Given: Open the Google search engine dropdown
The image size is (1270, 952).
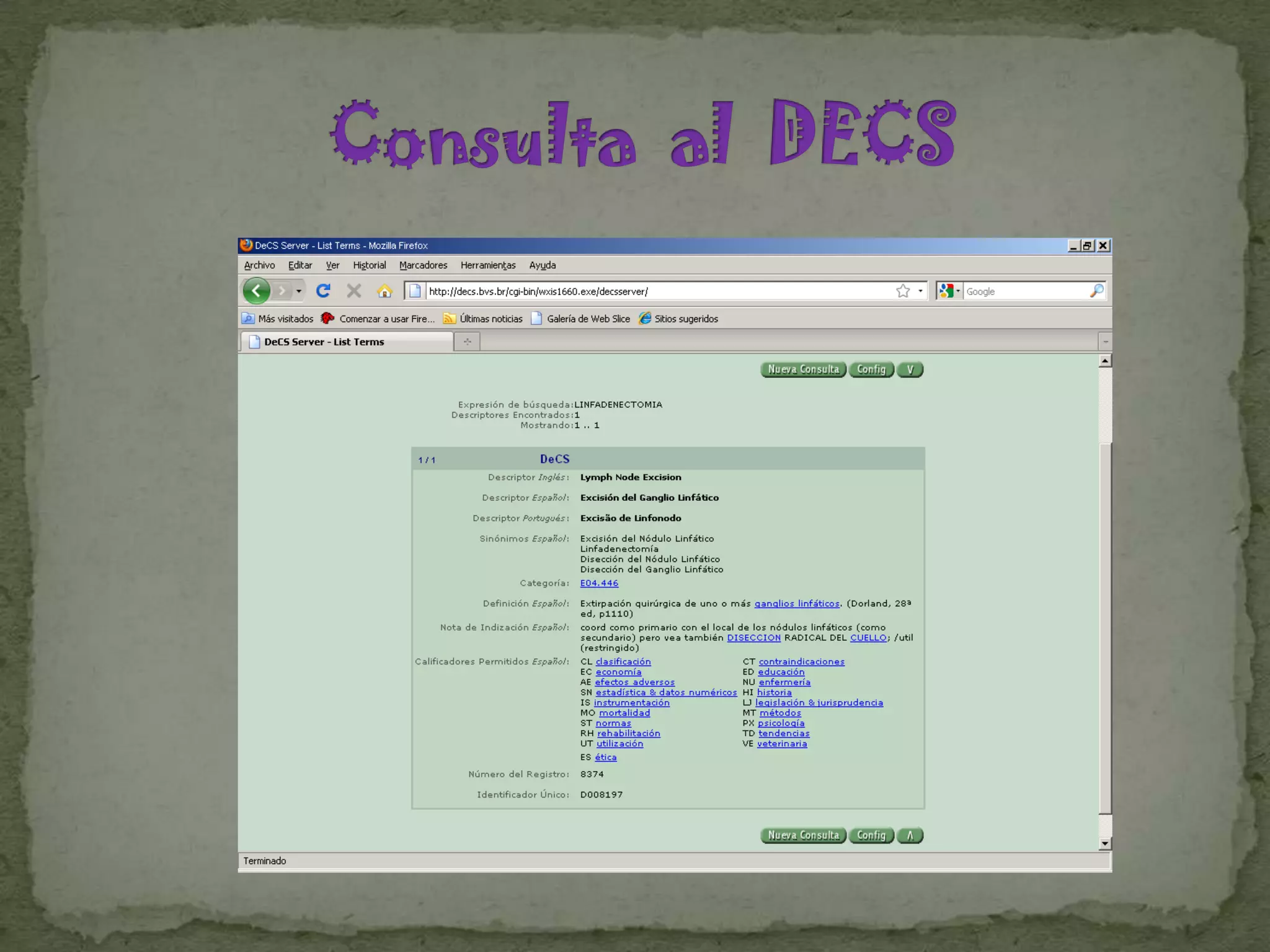Looking at the screenshot, I should point(949,291).
